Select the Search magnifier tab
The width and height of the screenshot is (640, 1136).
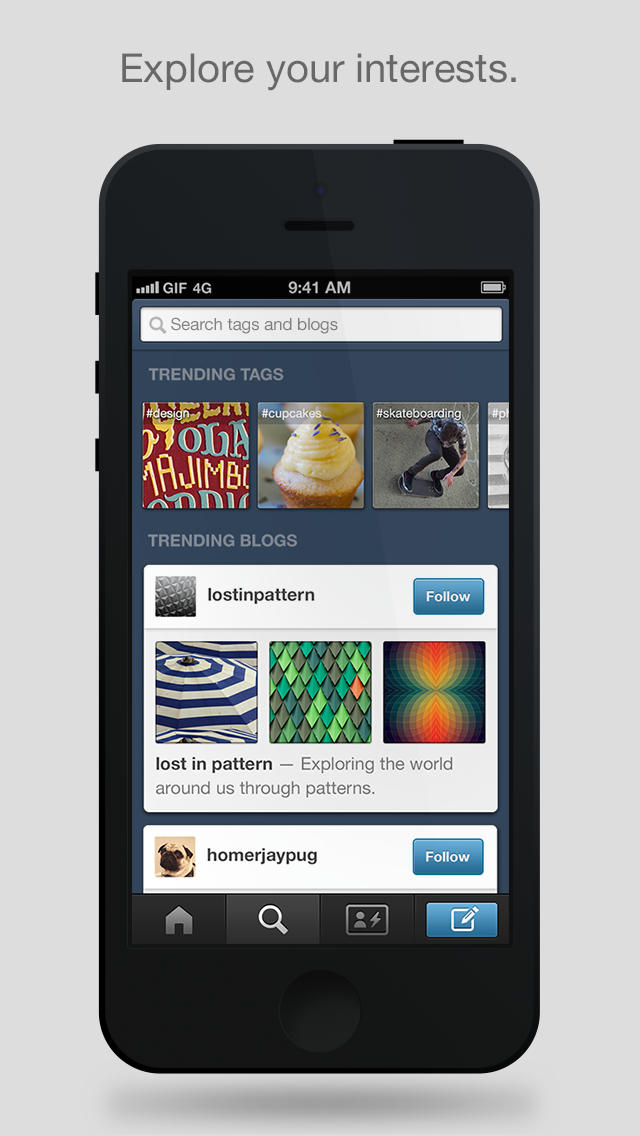[273, 920]
